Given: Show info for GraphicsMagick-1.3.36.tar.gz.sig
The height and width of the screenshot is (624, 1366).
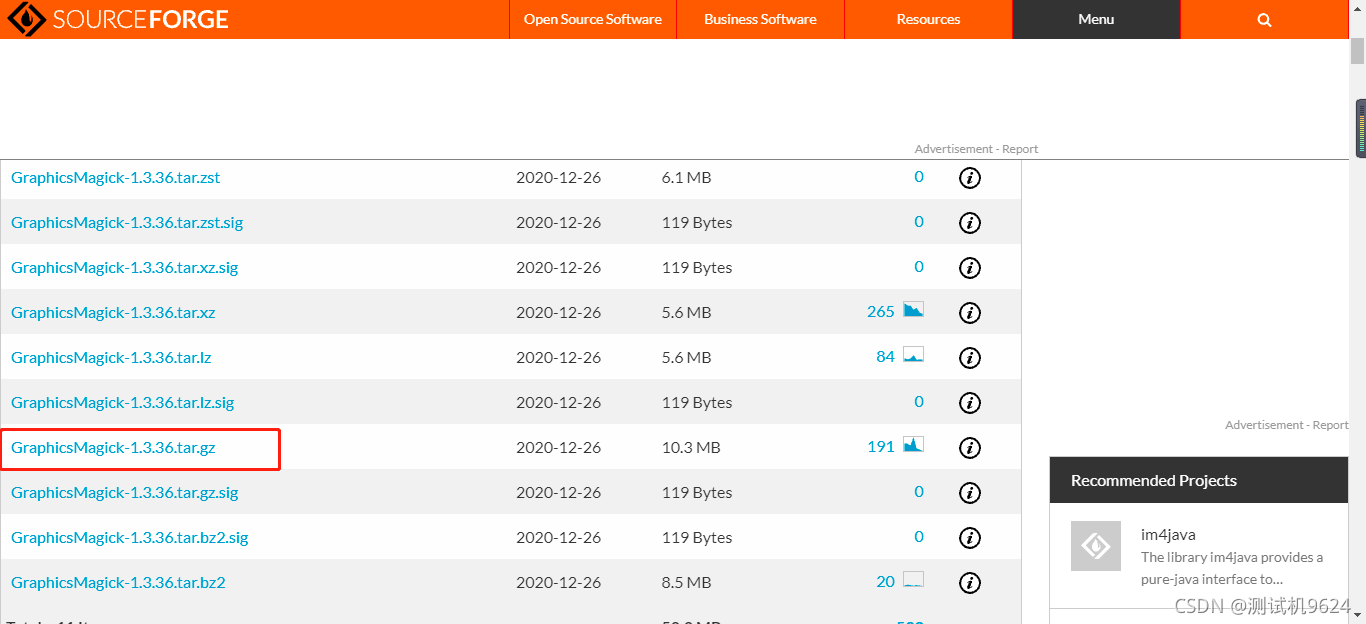Looking at the screenshot, I should point(970,493).
